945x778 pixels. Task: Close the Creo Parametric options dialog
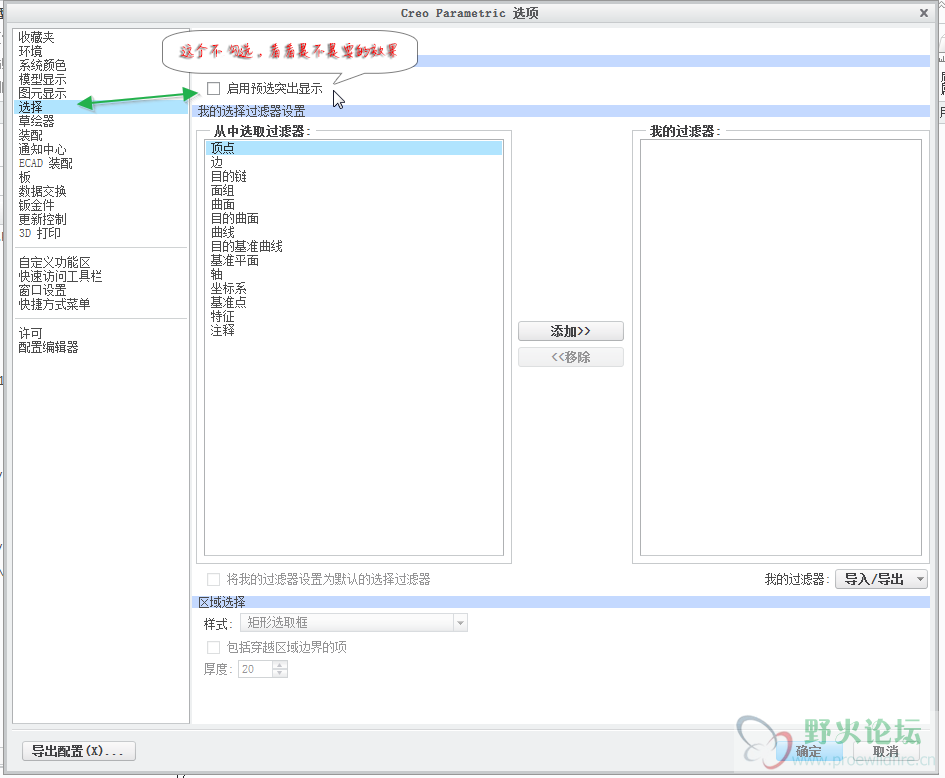[x=923, y=13]
